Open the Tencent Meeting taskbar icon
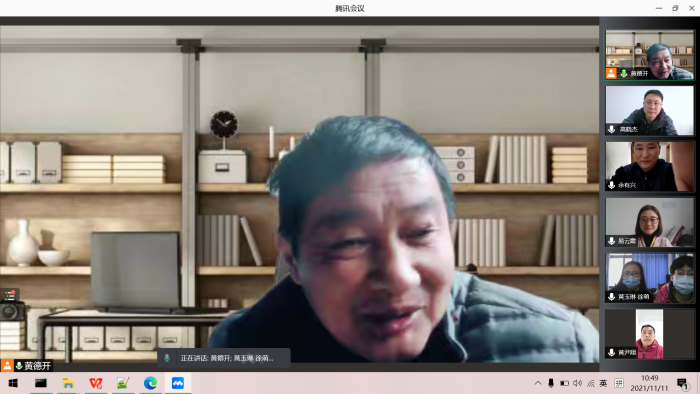This screenshot has height=394, width=700. pyautogui.click(x=178, y=383)
